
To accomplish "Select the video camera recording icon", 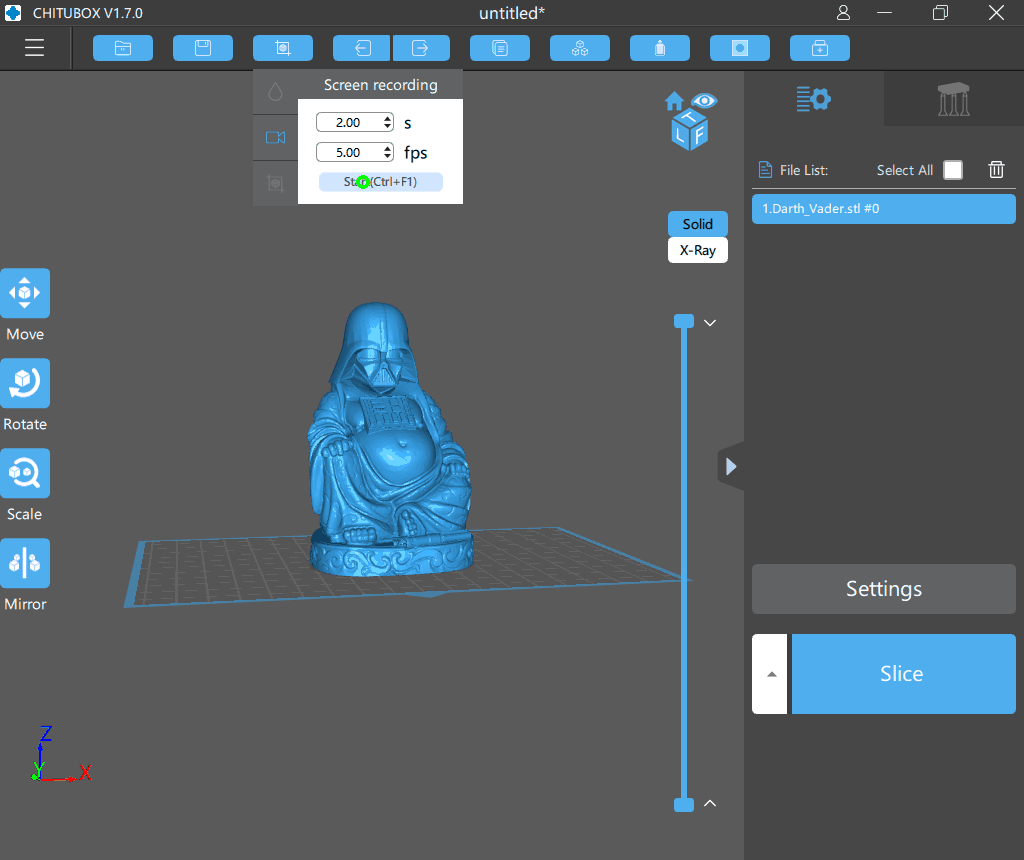I will pyautogui.click(x=276, y=138).
